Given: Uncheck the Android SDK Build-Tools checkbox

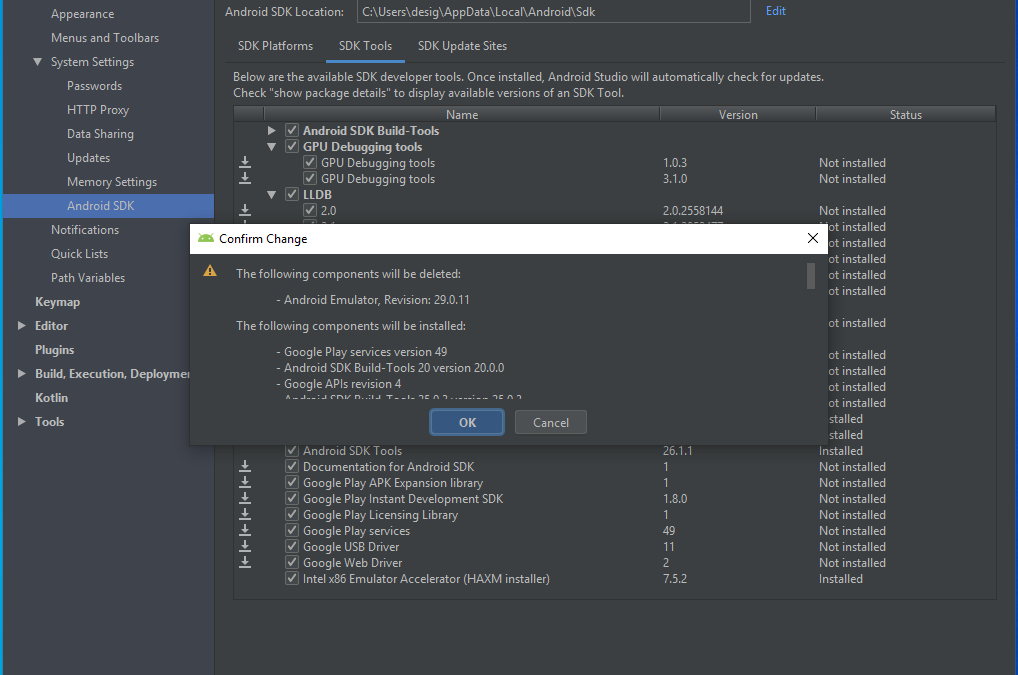Looking at the screenshot, I should point(292,130).
